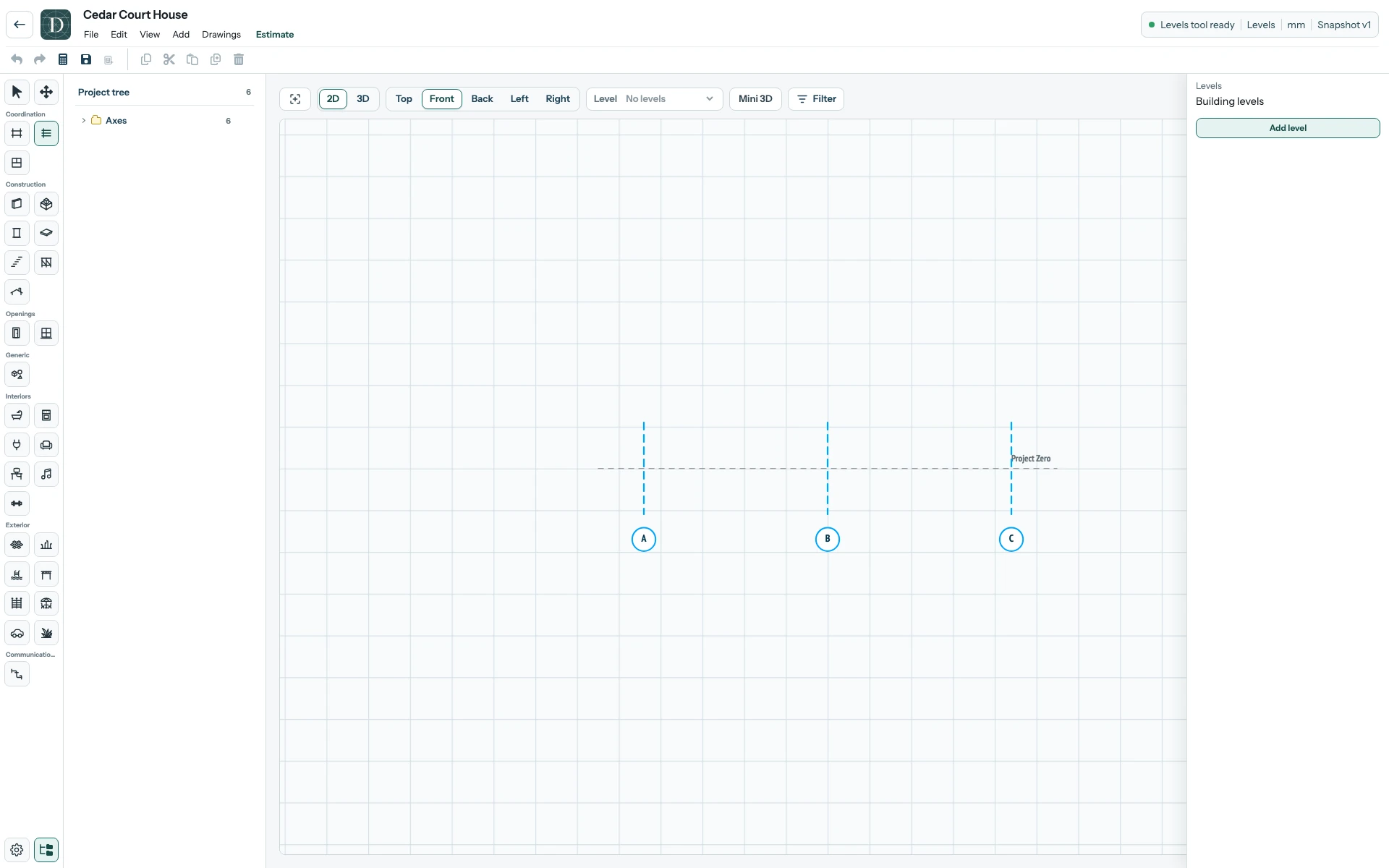The image size is (1389, 868).
Task: Expand the Axes folder in project tree
Action: pos(84,121)
